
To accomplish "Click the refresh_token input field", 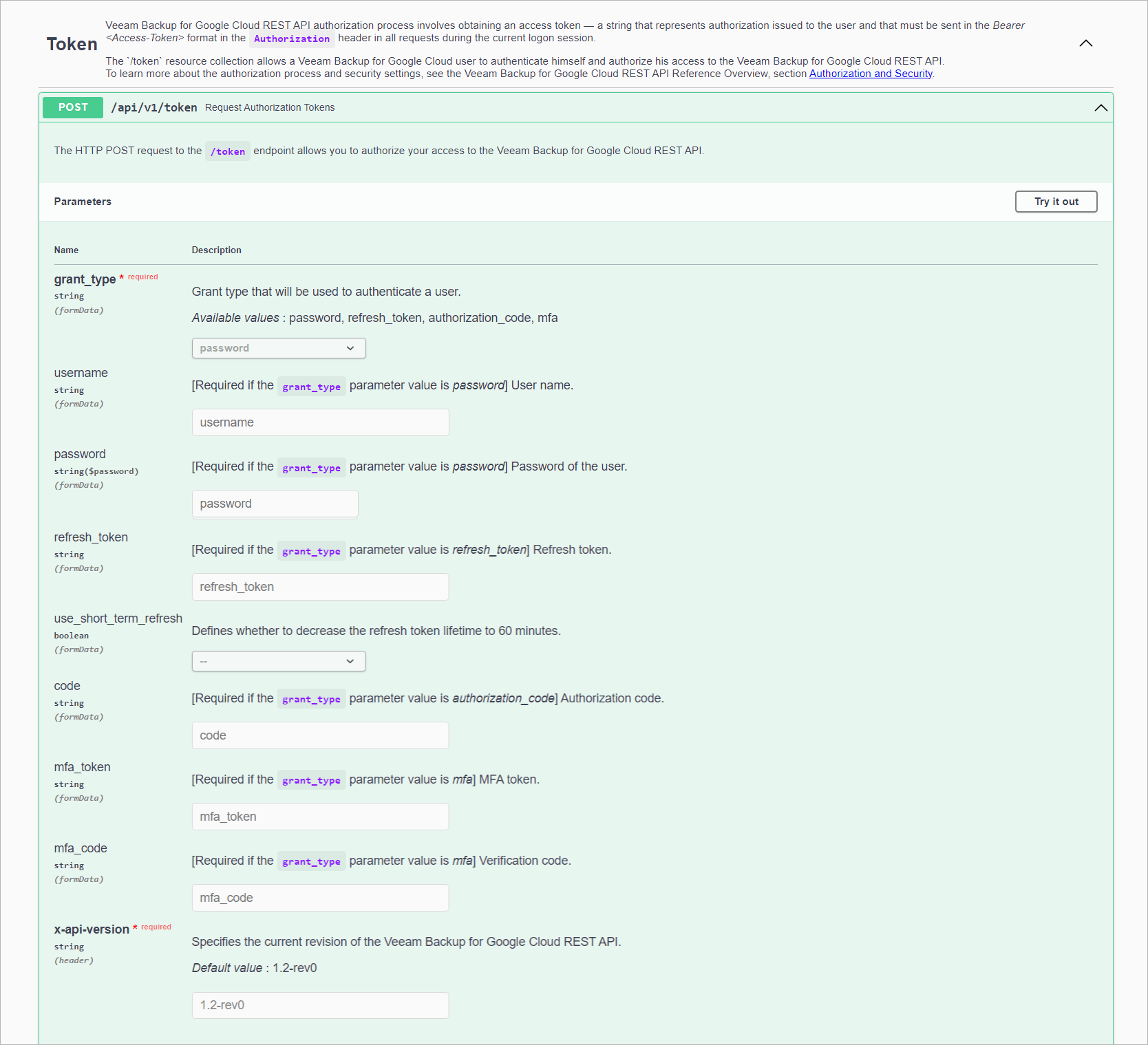I will [x=321, y=587].
